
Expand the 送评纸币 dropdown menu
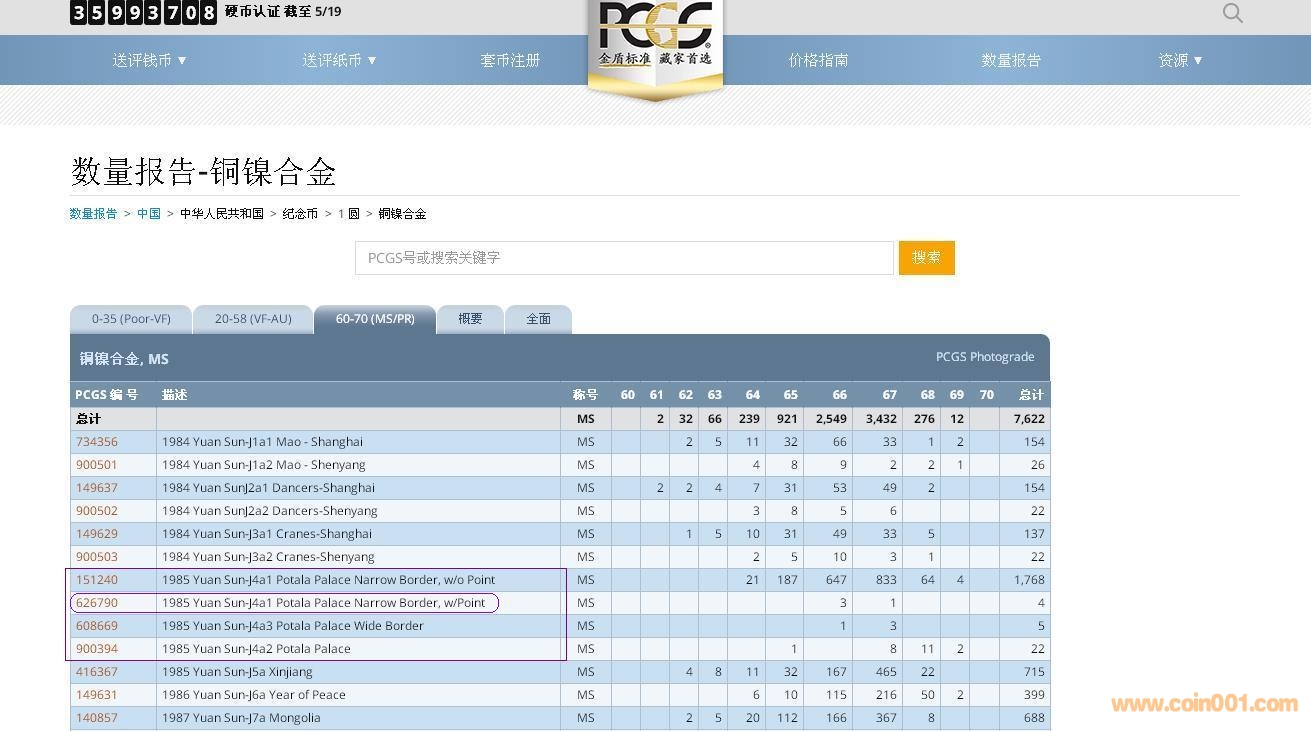point(340,60)
